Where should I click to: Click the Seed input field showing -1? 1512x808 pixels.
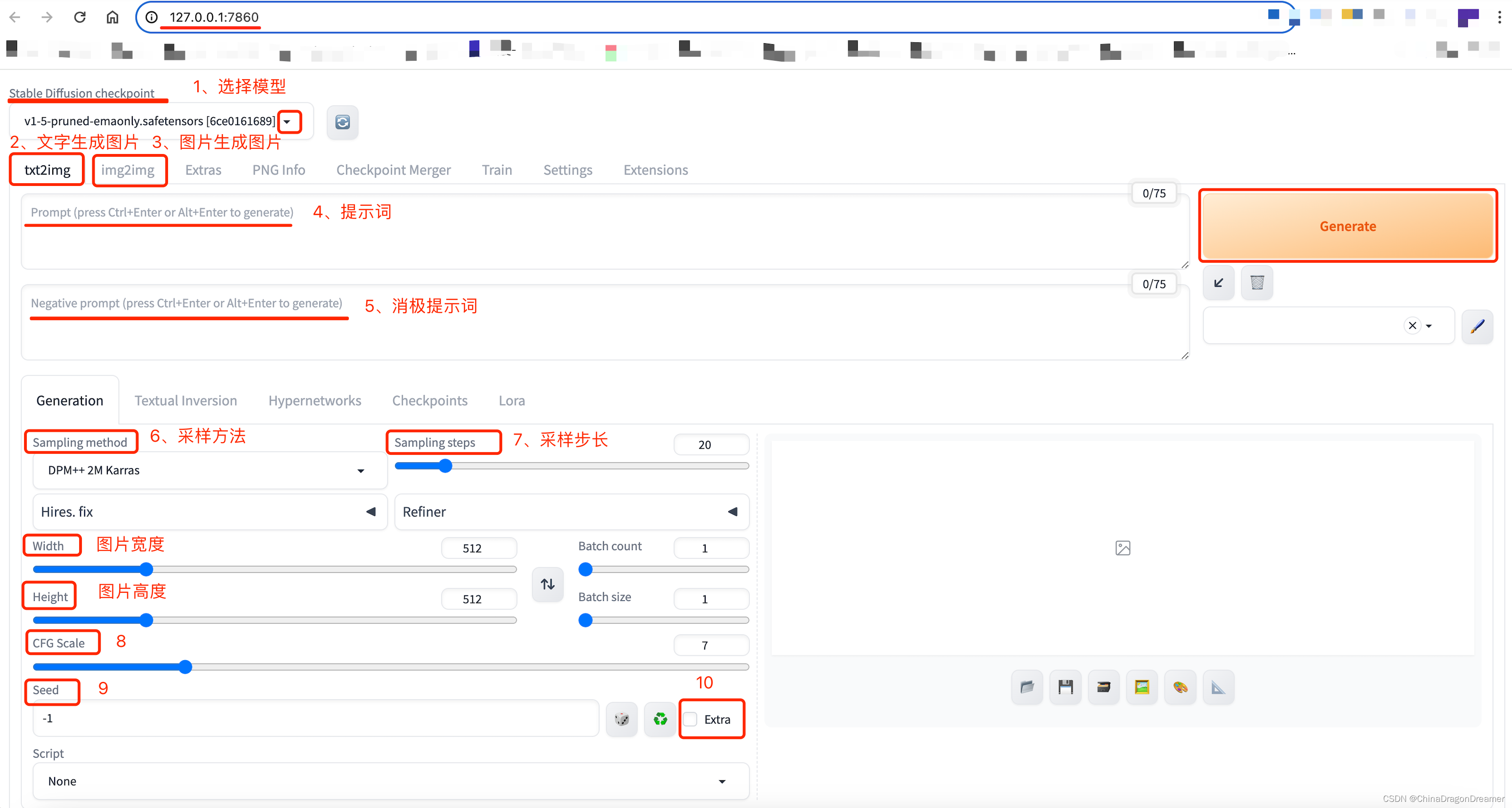[x=316, y=719]
